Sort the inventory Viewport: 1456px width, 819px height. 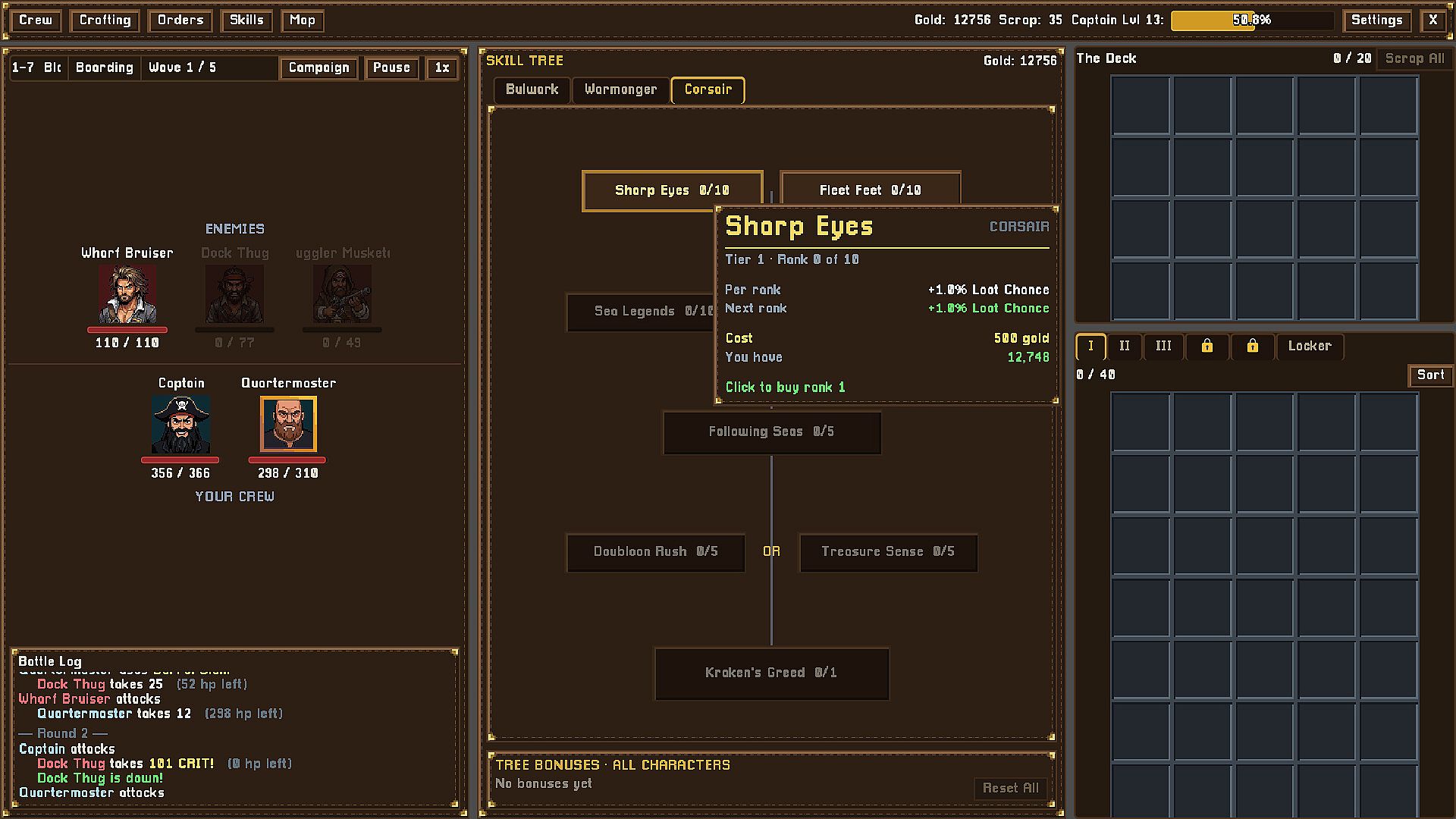coord(1430,375)
